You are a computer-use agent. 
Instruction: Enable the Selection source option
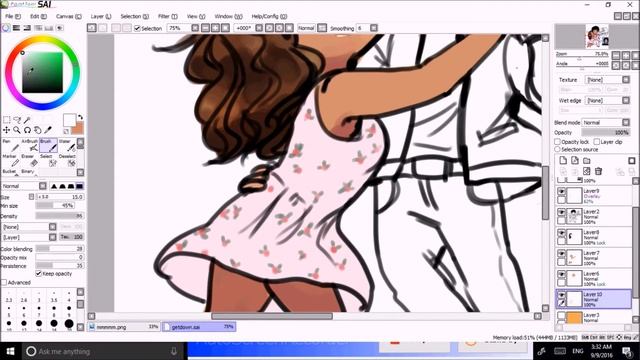[x=557, y=149]
